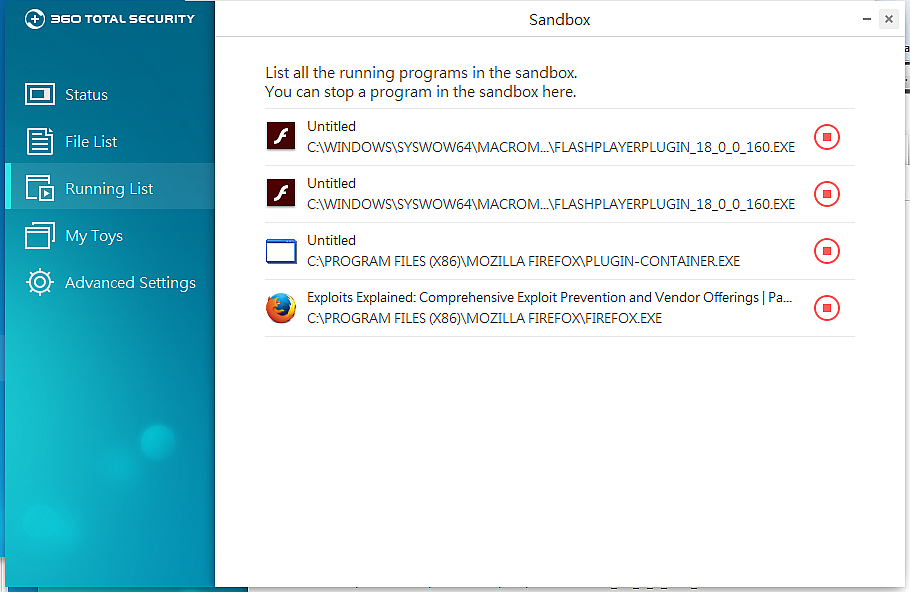The width and height of the screenshot is (910, 592).
Task: Click the File List document icon
Action: point(39,141)
